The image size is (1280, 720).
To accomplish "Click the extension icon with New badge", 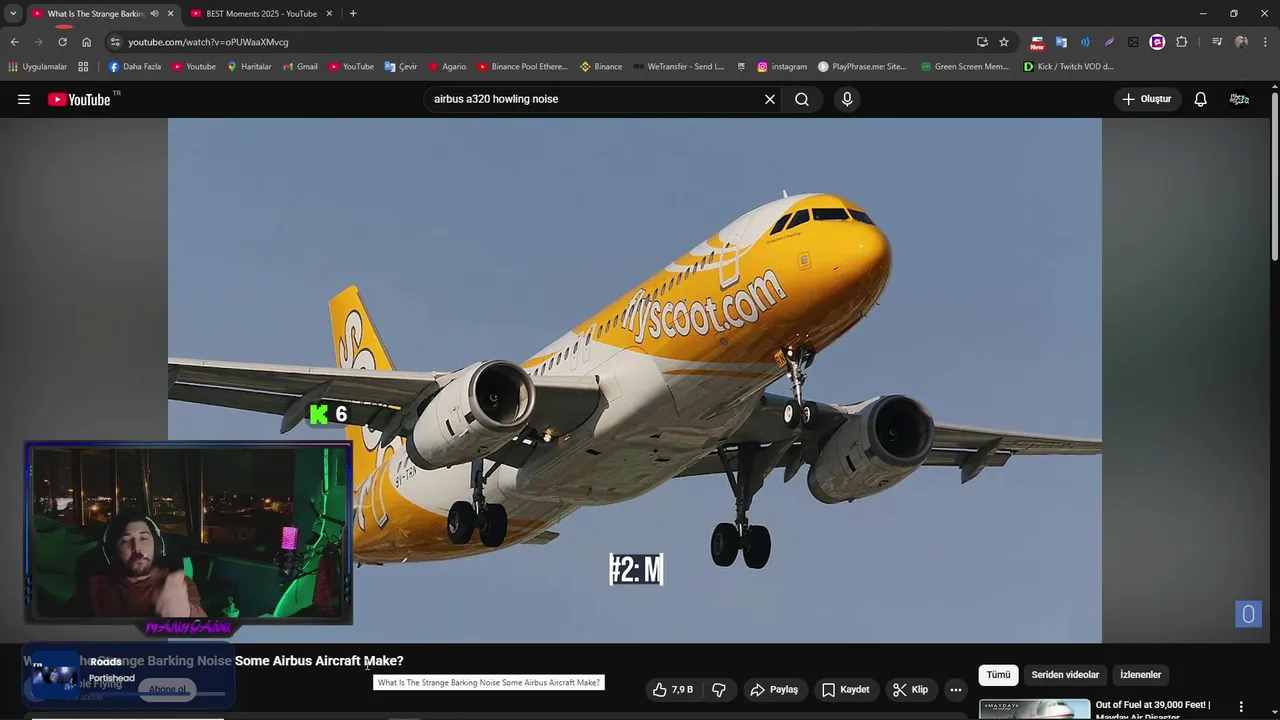I will 1037,42.
